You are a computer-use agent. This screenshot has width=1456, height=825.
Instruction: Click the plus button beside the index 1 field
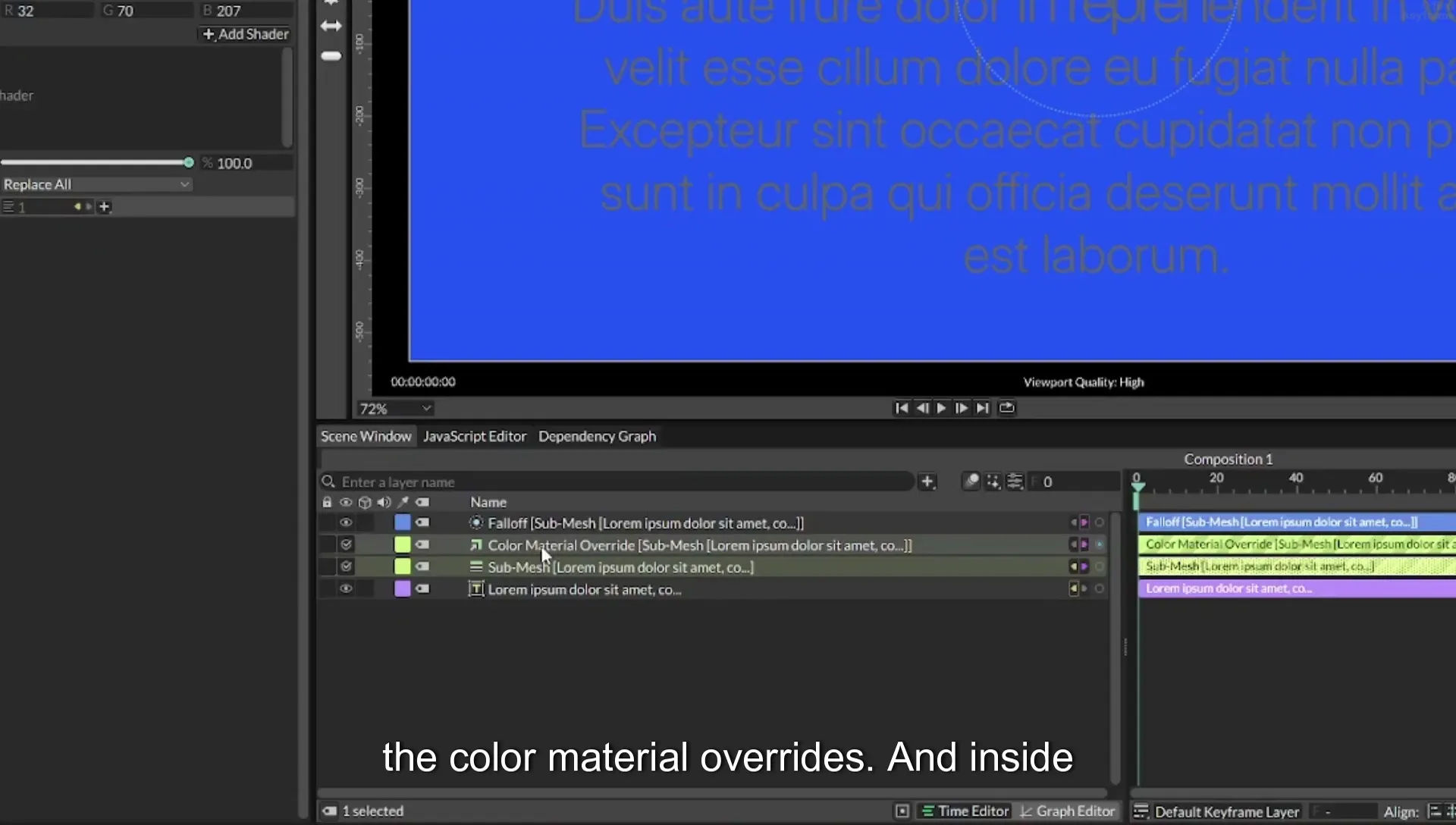tap(105, 206)
